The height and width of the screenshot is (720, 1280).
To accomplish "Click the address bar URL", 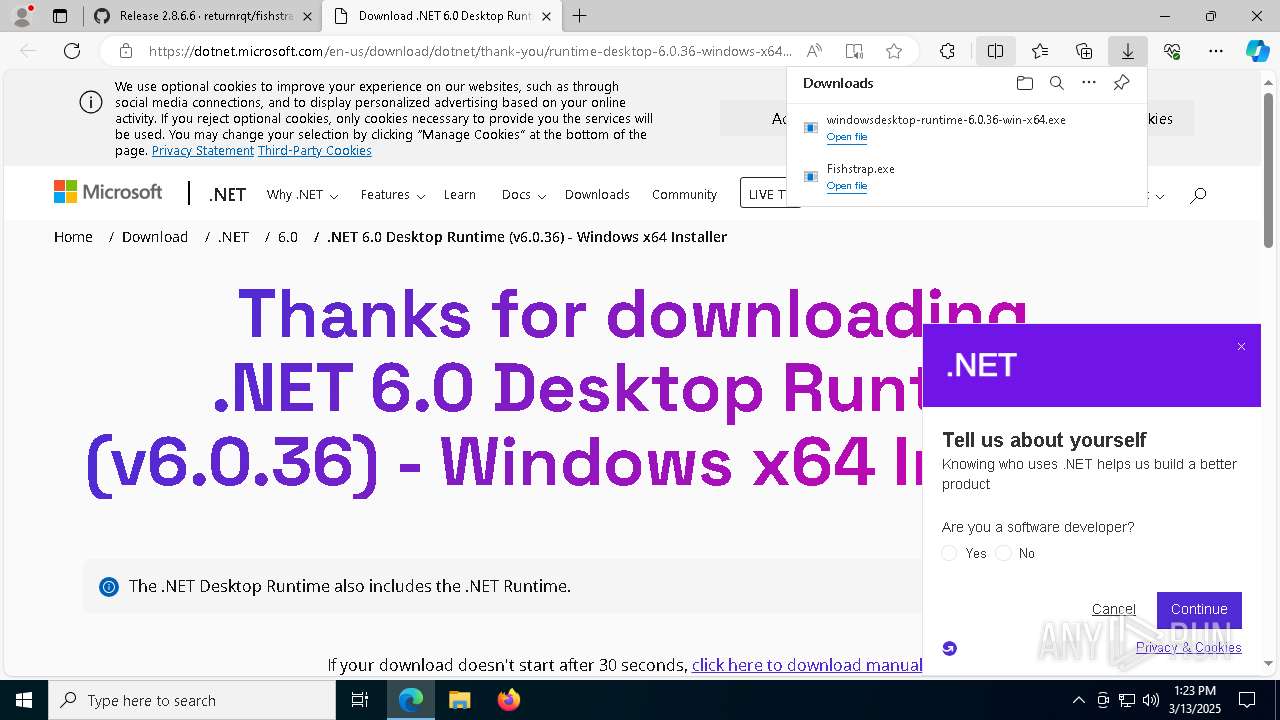I will (x=470, y=51).
